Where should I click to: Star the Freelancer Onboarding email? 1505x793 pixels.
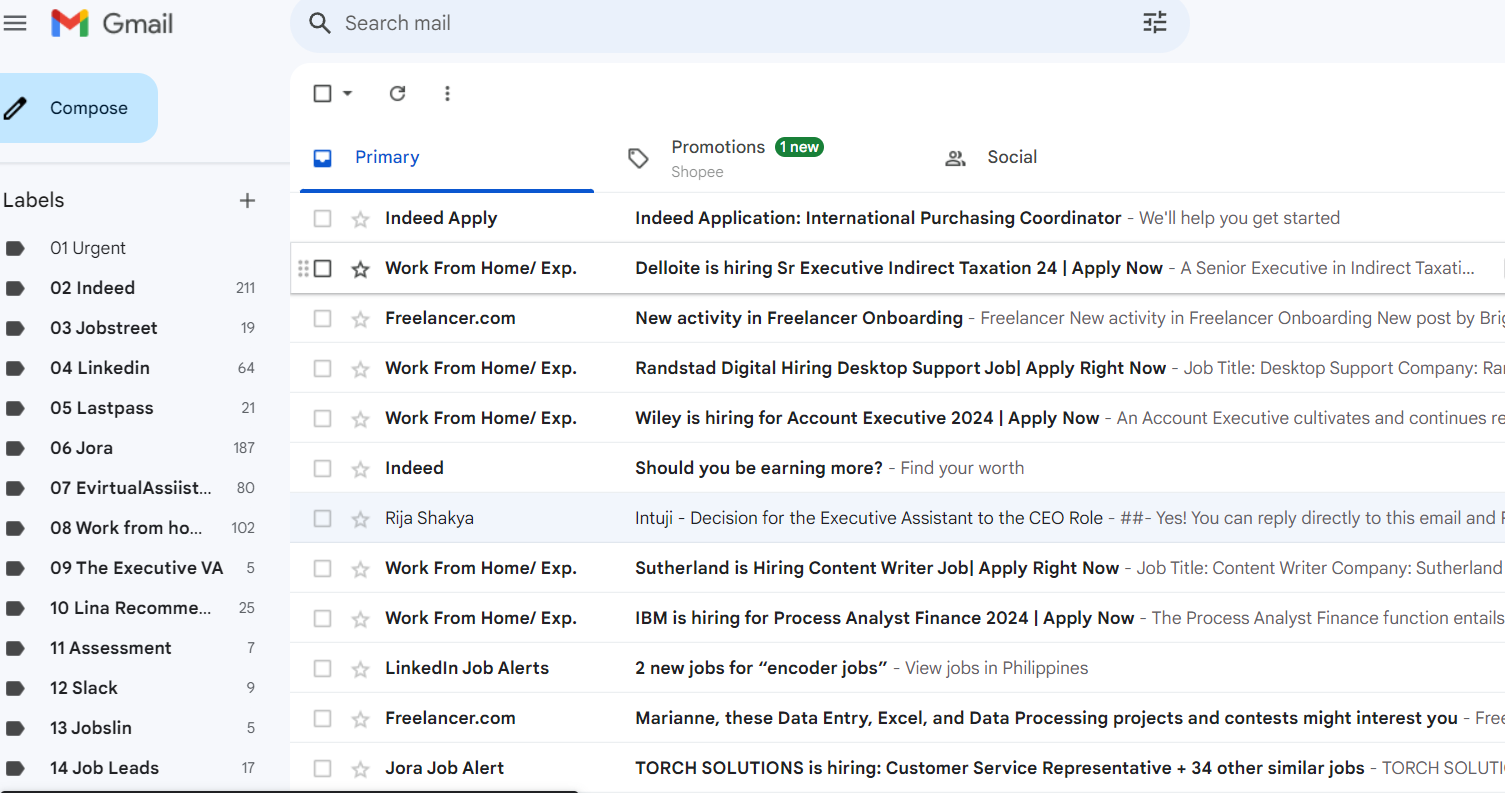361,319
